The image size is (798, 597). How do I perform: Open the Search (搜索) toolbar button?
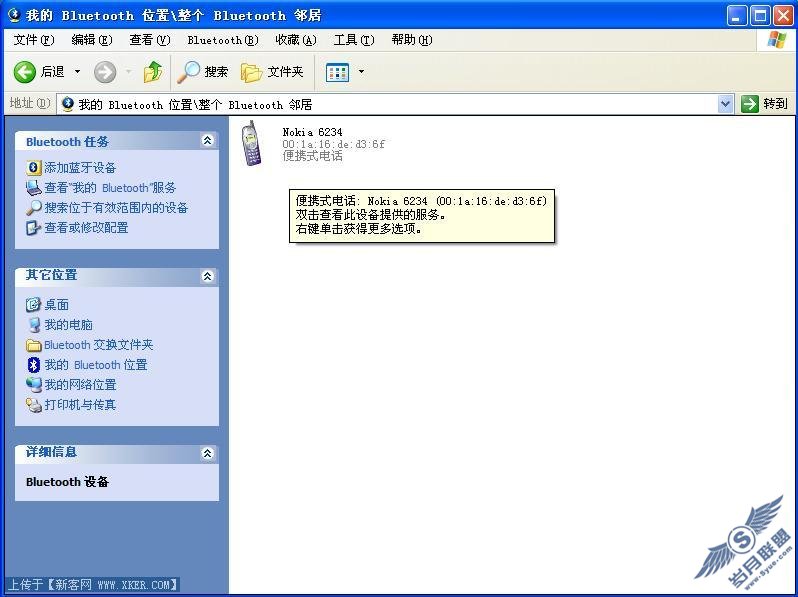[x=203, y=72]
